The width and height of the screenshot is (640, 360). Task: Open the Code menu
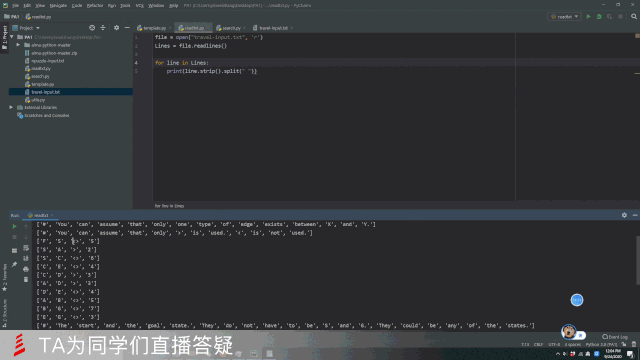click(77, 5)
